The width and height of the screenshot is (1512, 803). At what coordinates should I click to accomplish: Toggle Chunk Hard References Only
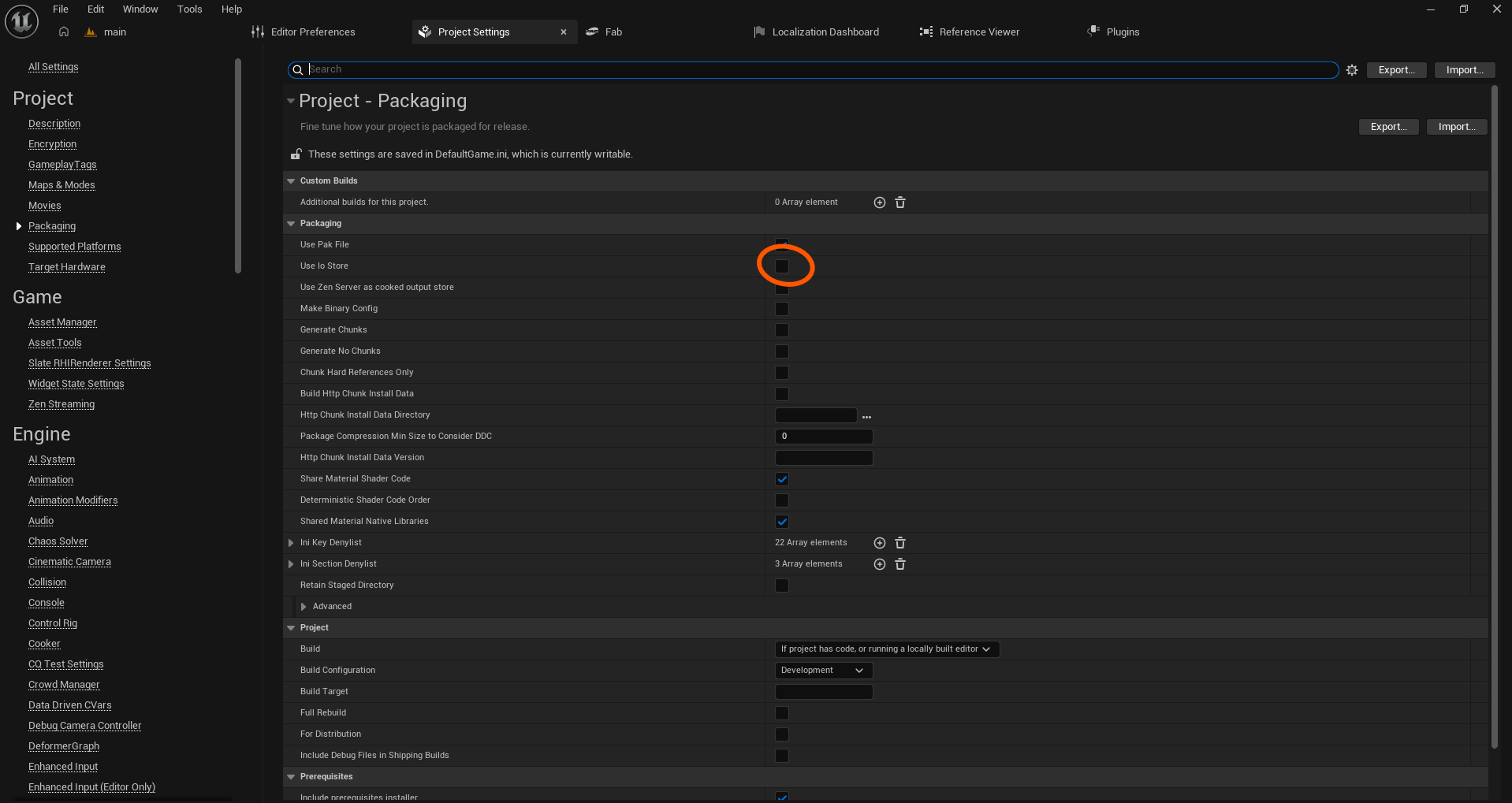pos(782,373)
